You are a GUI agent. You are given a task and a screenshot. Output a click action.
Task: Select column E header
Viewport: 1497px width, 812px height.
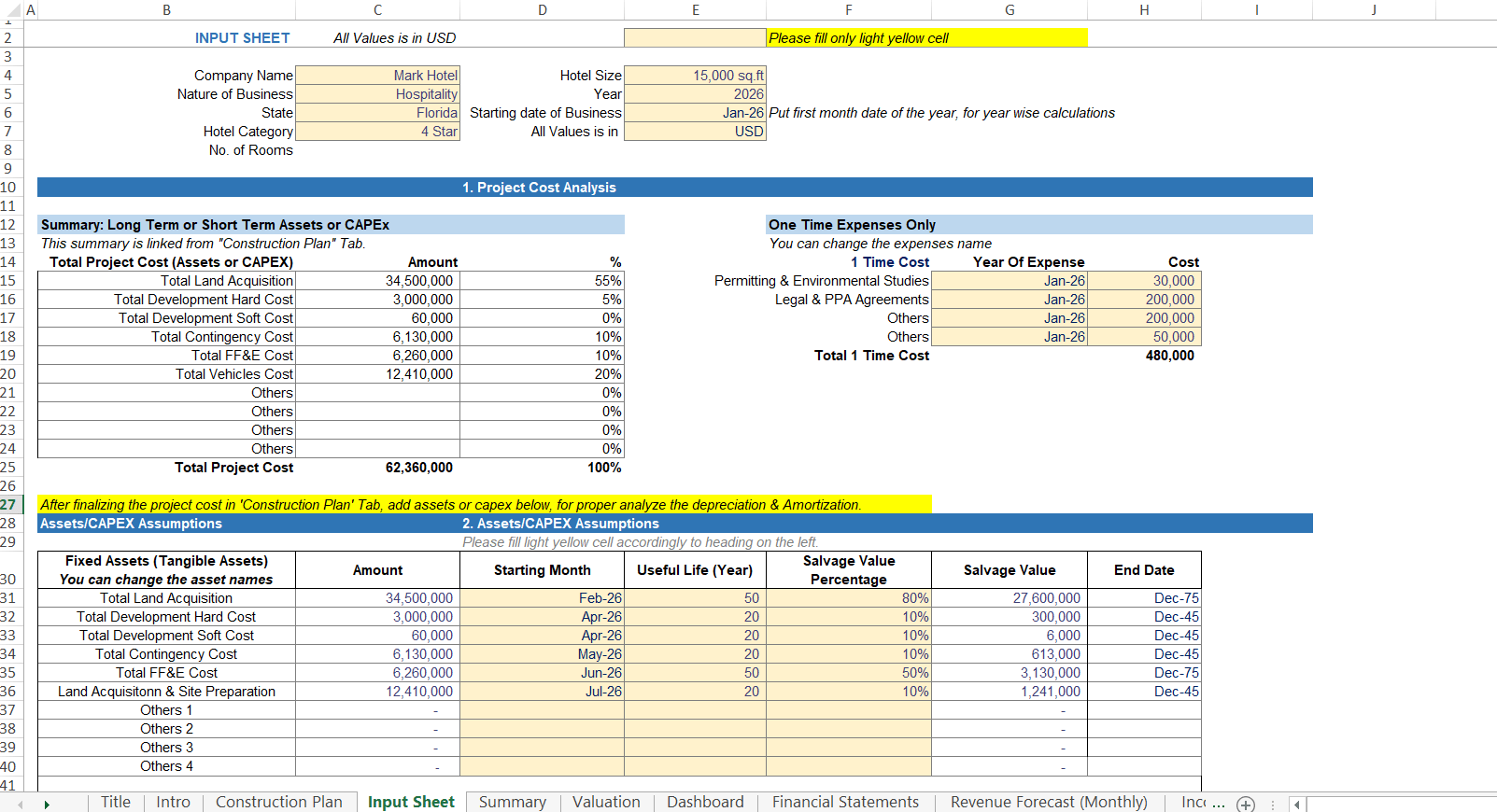pyautogui.click(x=695, y=10)
